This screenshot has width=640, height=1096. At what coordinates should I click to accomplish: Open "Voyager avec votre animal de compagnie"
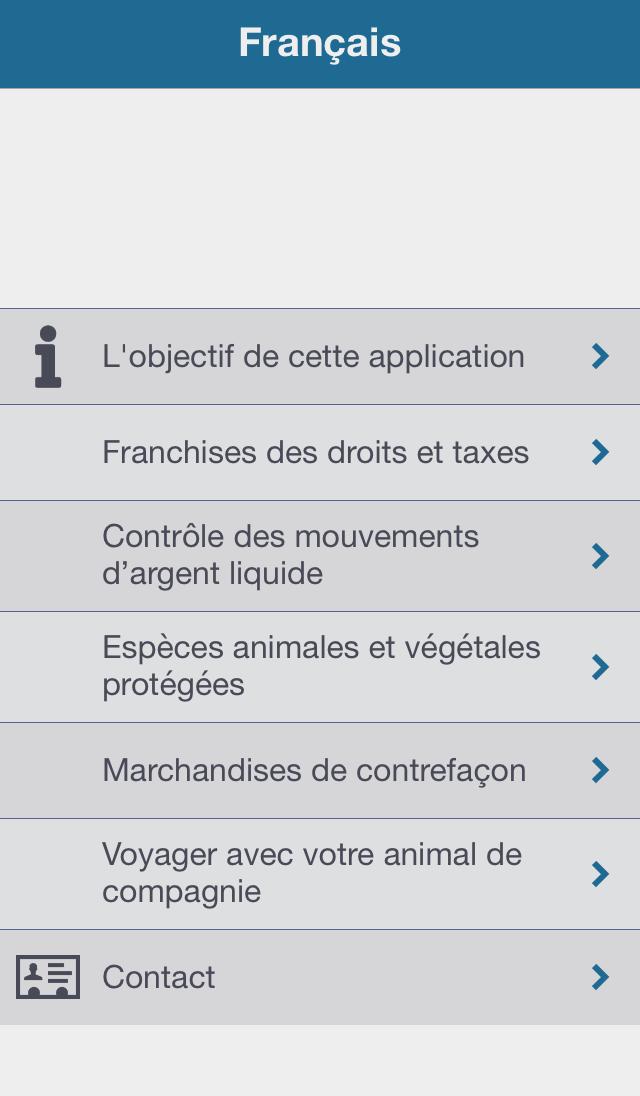point(311,873)
